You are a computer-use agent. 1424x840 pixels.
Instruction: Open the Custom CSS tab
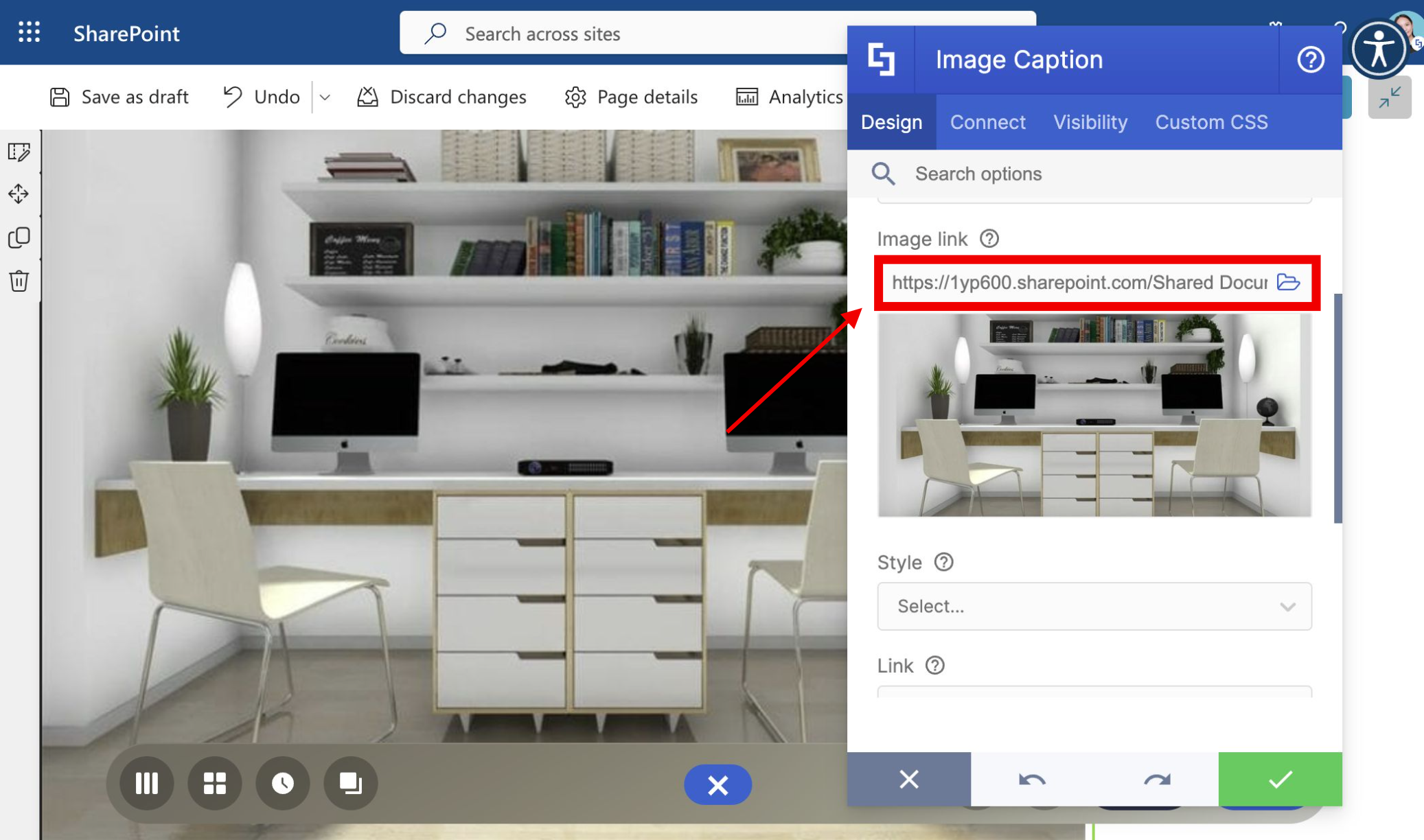[x=1211, y=122]
